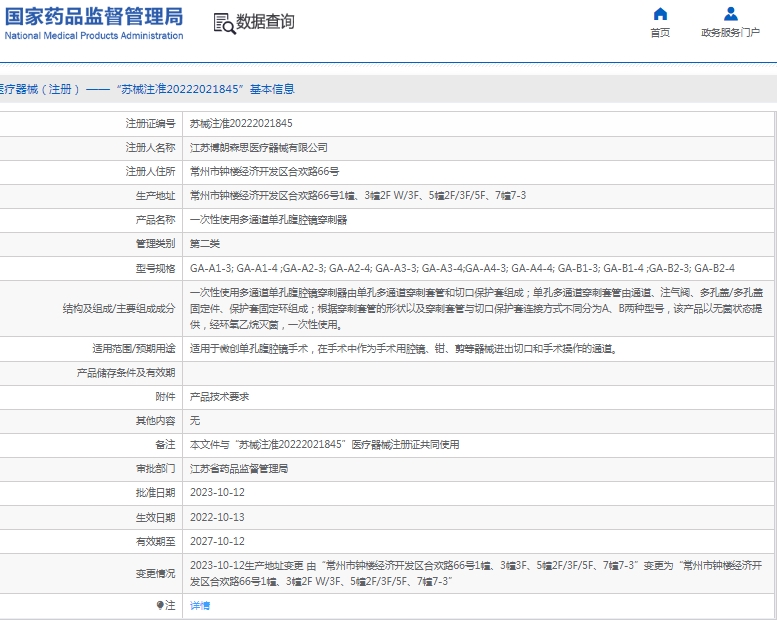This screenshot has height=621, width=777.
Task: Click the 苏械注准20222021845 基本信息 page title
Action: pos(206,89)
